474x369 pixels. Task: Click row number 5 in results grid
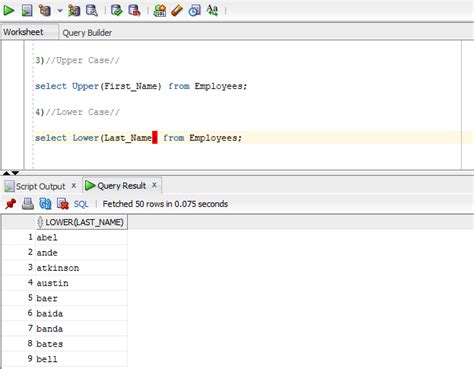[30, 298]
